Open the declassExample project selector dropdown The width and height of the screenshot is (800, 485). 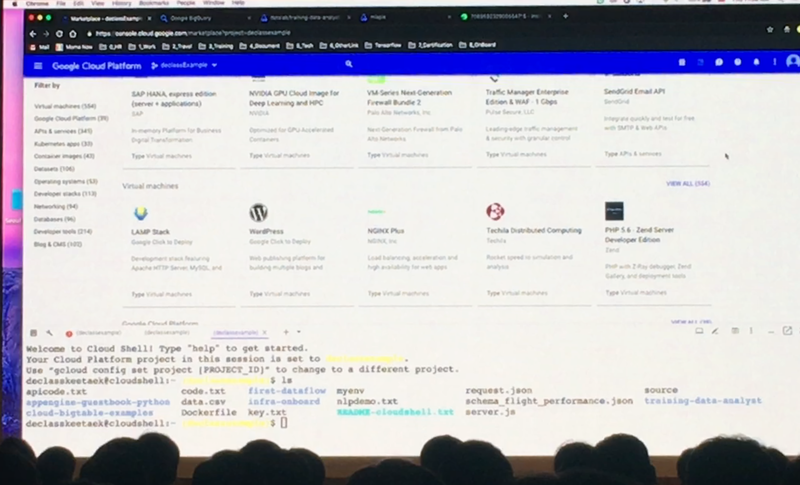coord(184,65)
